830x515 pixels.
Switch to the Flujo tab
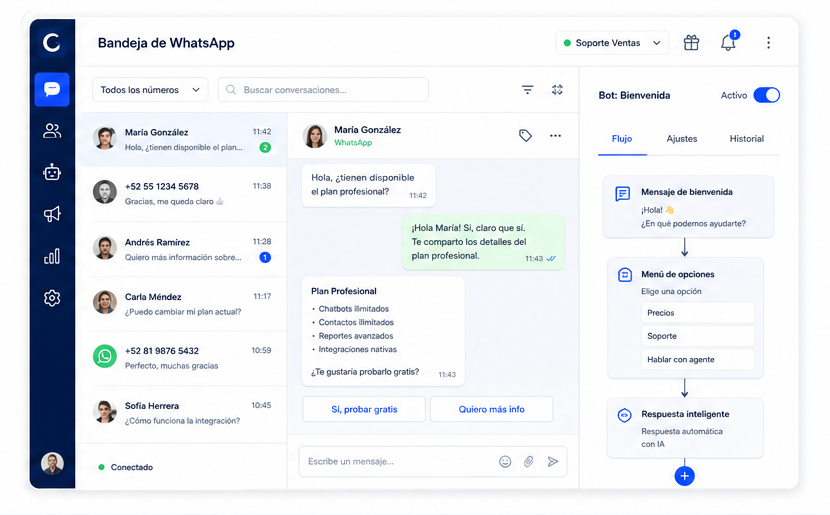point(622,139)
